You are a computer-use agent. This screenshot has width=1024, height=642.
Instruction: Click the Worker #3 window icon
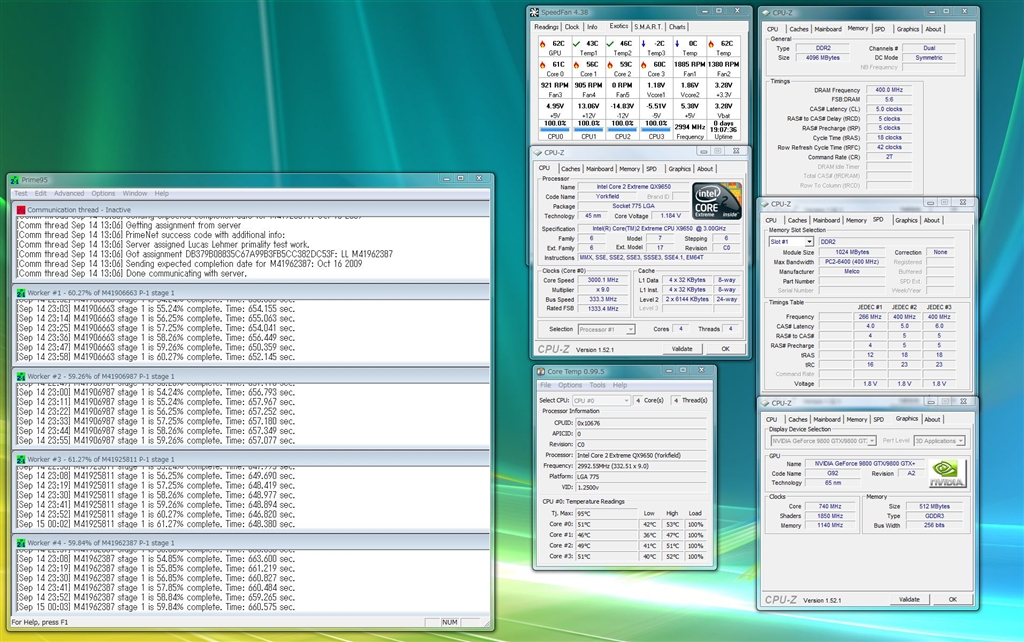pyautogui.click(x=21, y=459)
